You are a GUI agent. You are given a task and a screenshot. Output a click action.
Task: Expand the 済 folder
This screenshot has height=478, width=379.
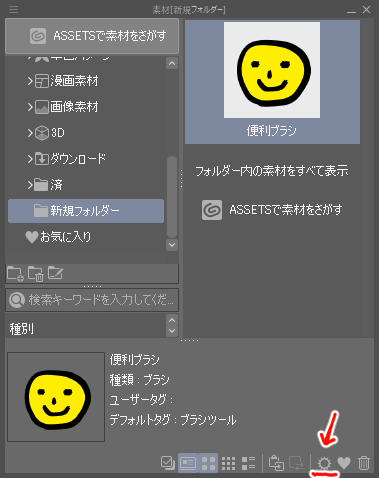tap(30, 184)
